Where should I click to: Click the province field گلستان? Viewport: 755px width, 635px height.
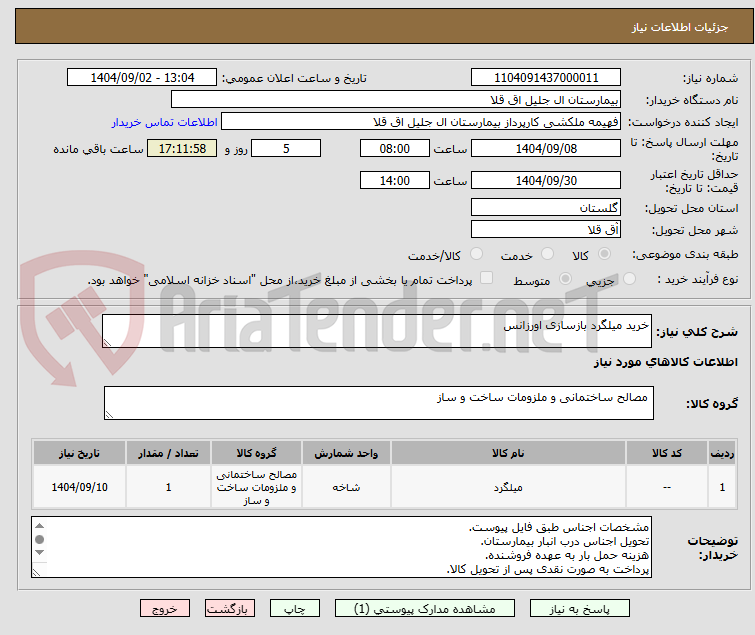click(x=546, y=207)
